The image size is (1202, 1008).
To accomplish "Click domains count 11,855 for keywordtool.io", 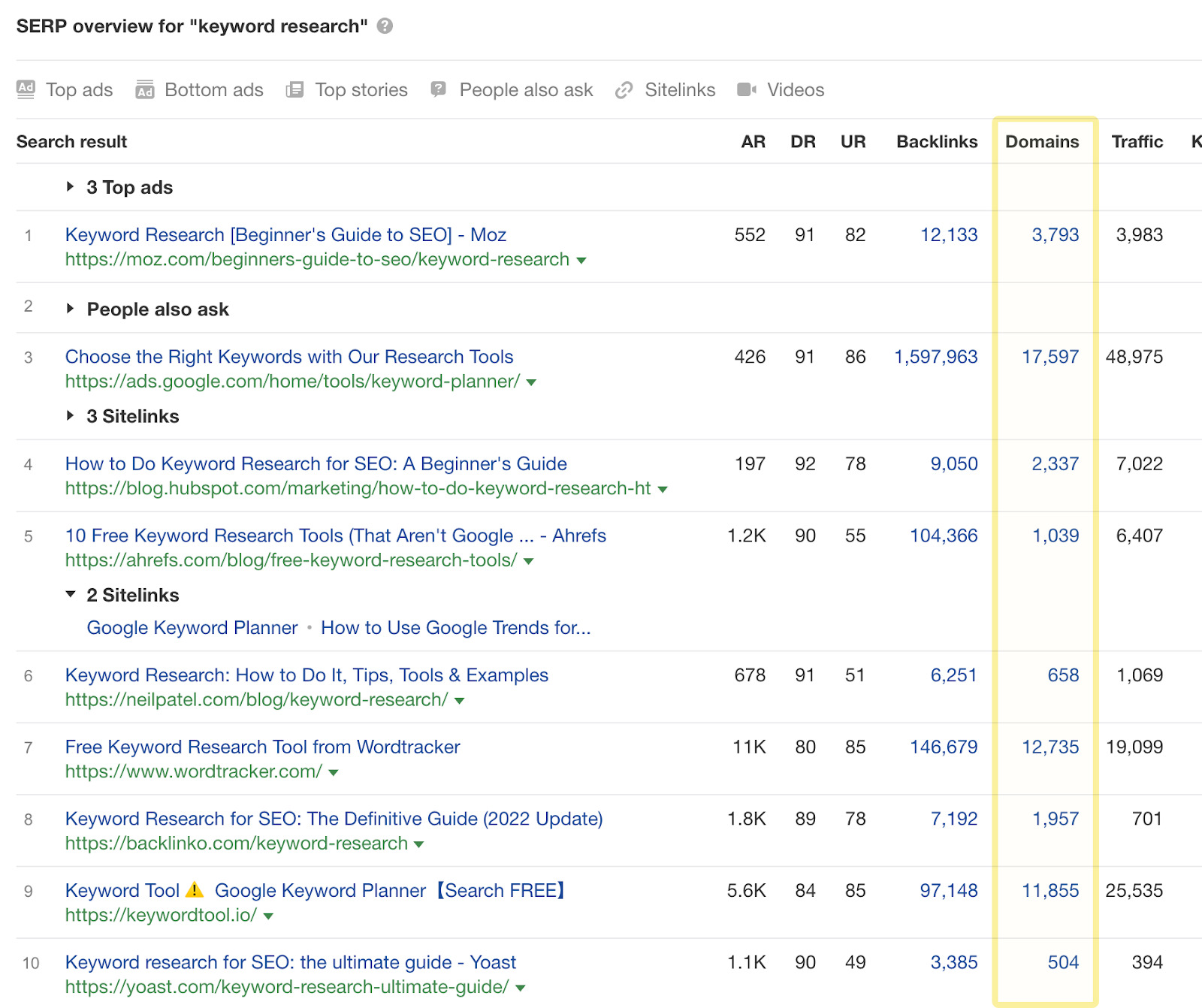I will [1050, 890].
